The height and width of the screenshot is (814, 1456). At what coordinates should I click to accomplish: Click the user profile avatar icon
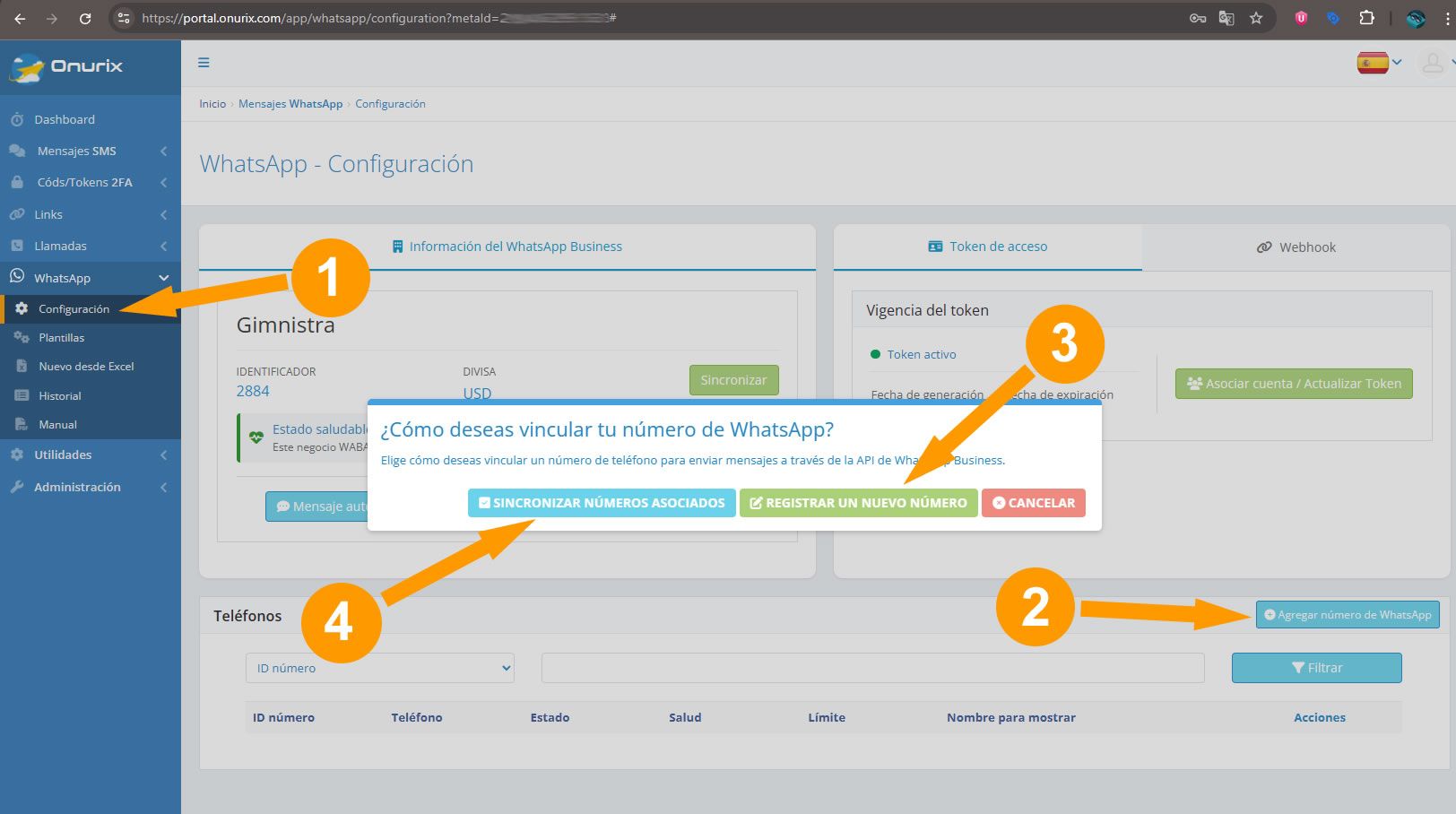click(x=1433, y=63)
